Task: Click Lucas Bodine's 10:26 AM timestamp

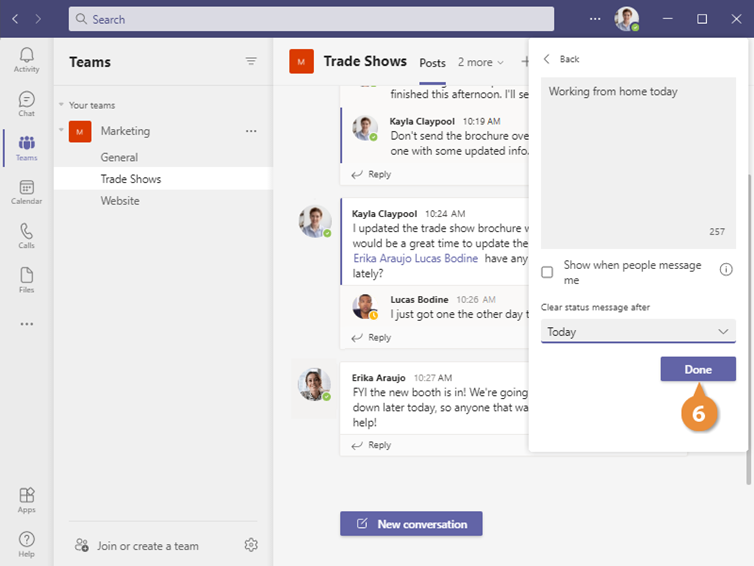Action: pos(476,300)
